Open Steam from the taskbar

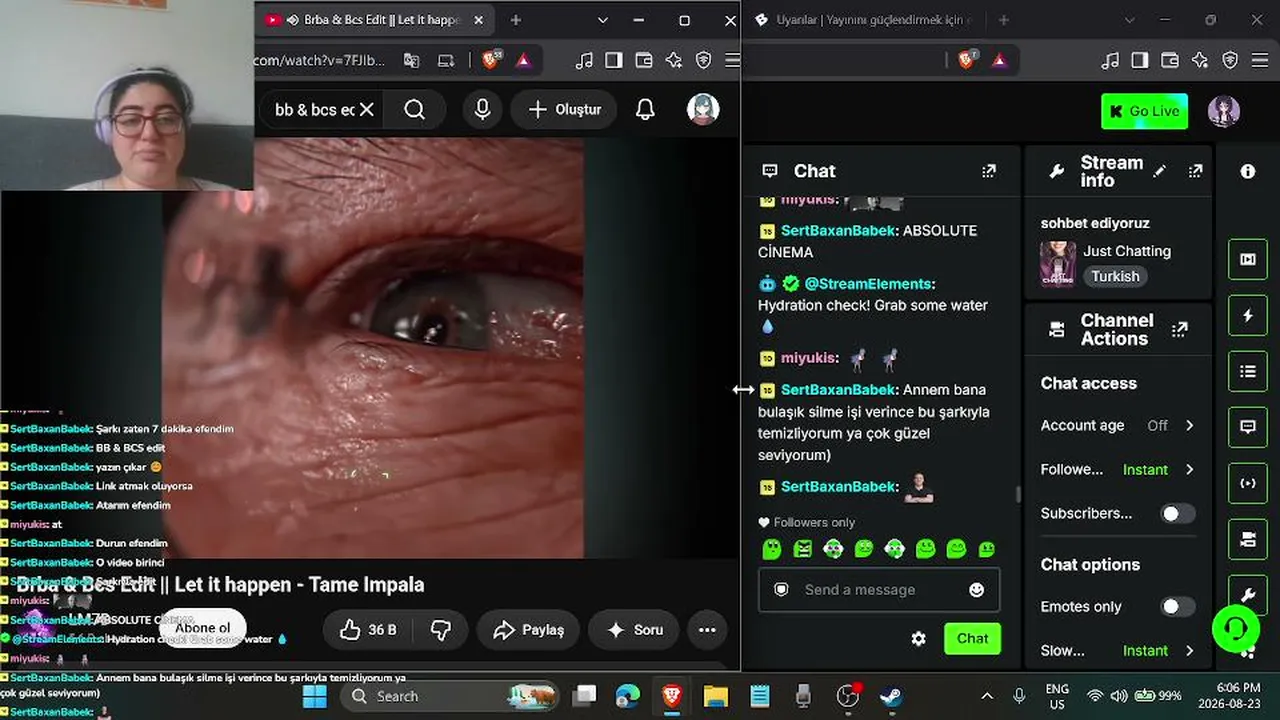(890, 696)
